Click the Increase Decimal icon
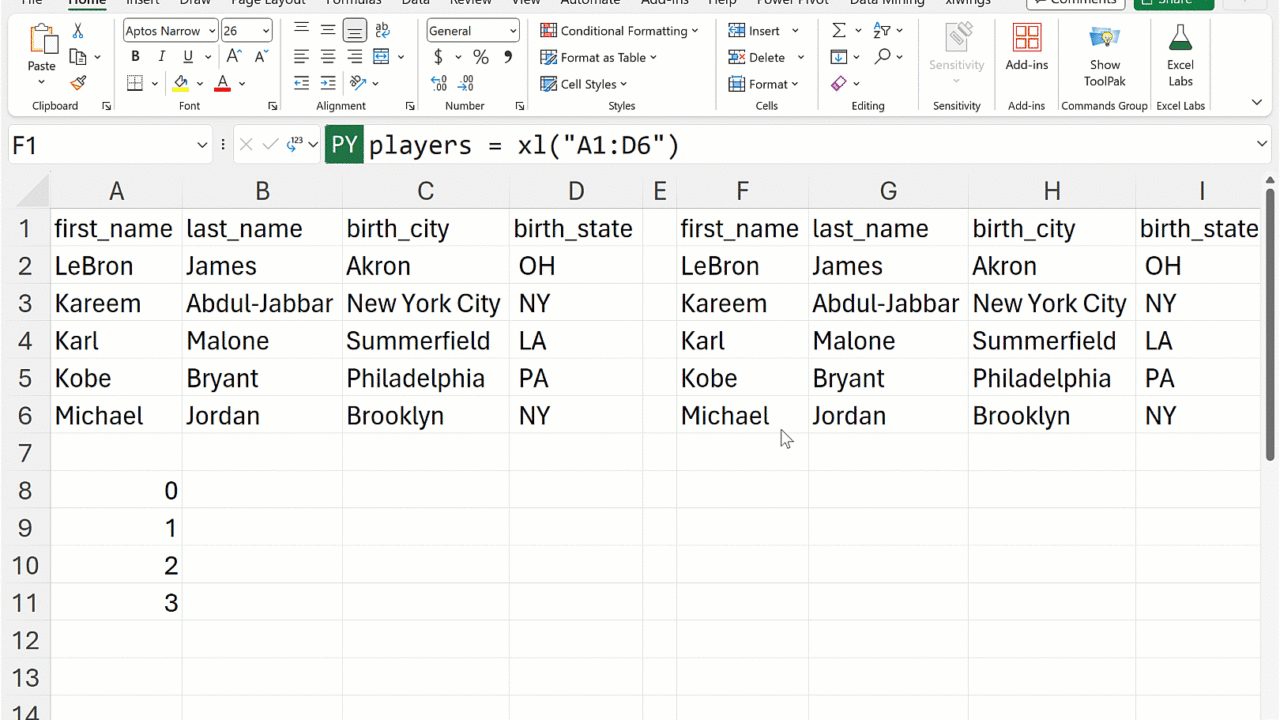 pyautogui.click(x=439, y=84)
